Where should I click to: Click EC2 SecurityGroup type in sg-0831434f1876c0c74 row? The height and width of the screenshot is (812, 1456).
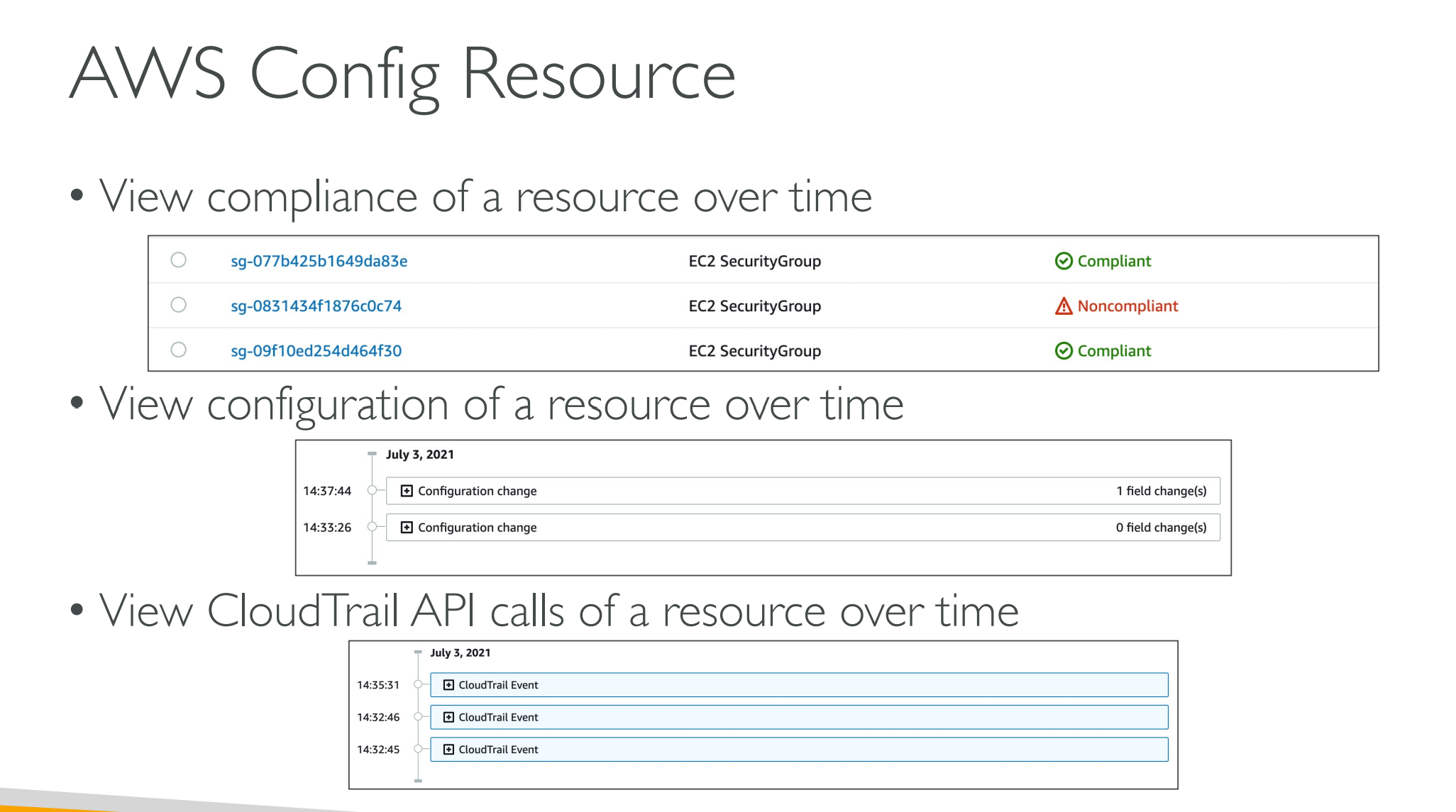point(755,306)
